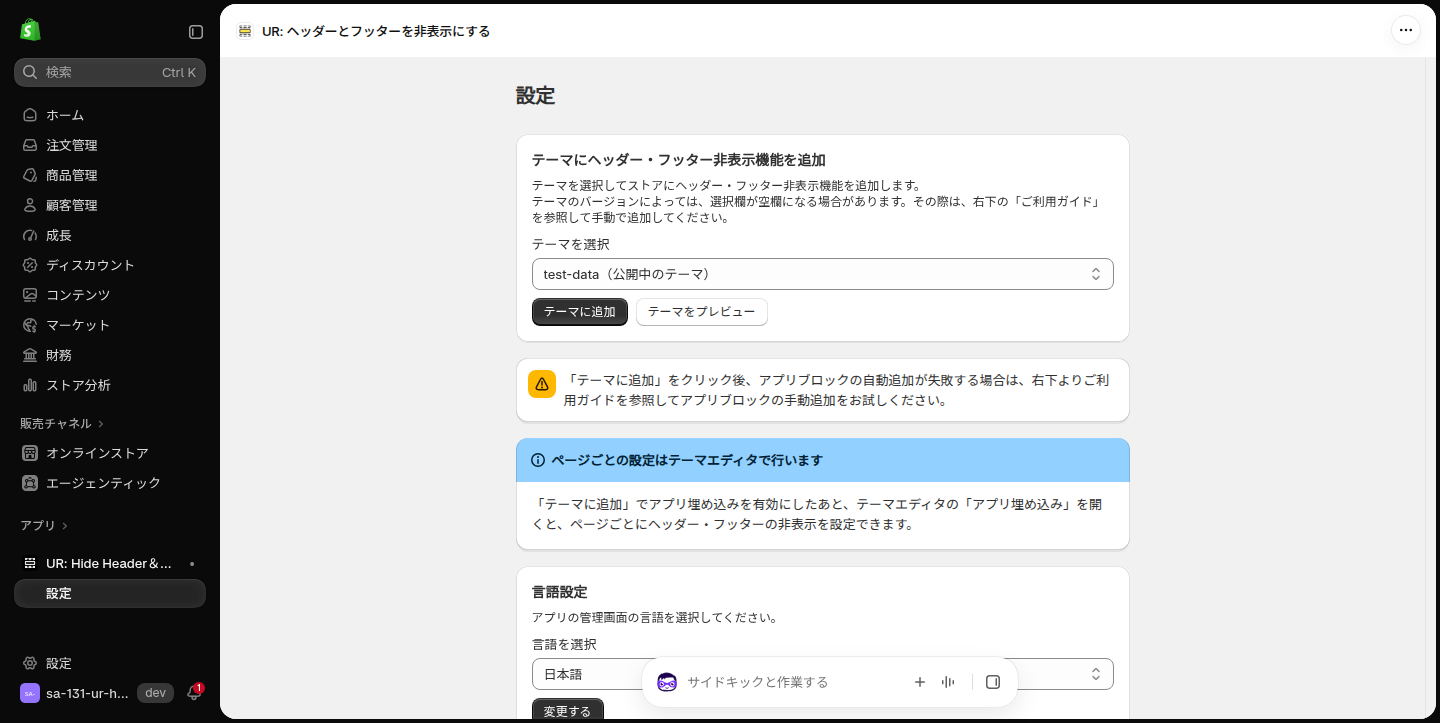Collapse the sidebar with the panel icon
The height and width of the screenshot is (723, 1440).
[x=196, y=32]
